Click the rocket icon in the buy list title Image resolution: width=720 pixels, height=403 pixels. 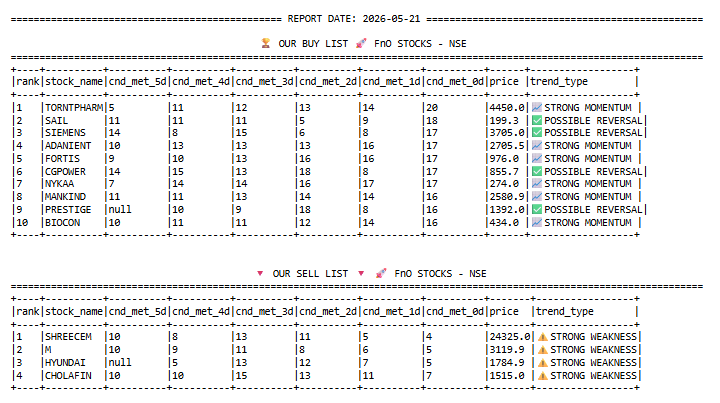(361, 43)
